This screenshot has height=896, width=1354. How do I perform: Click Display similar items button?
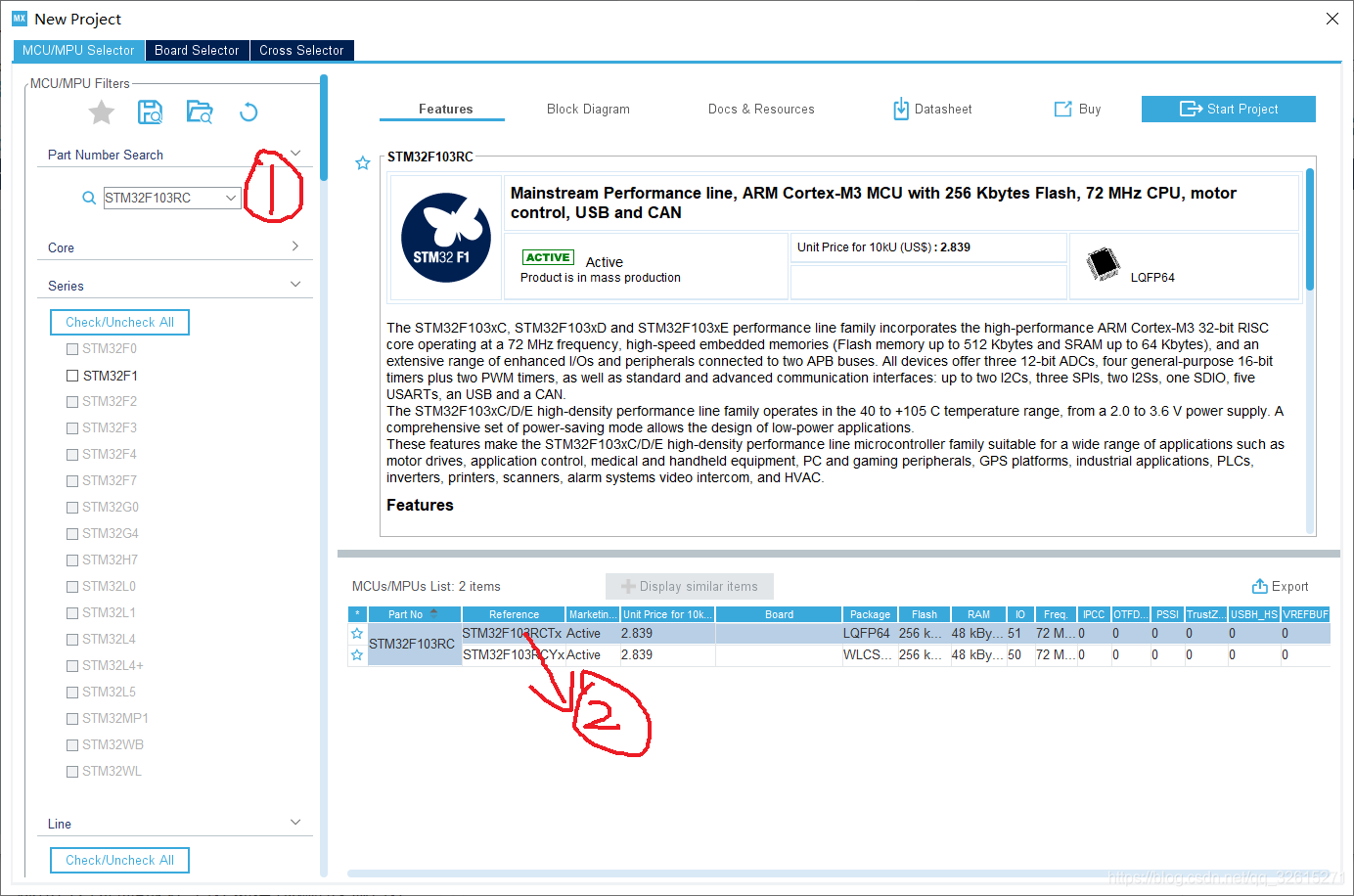coord(690,586)
